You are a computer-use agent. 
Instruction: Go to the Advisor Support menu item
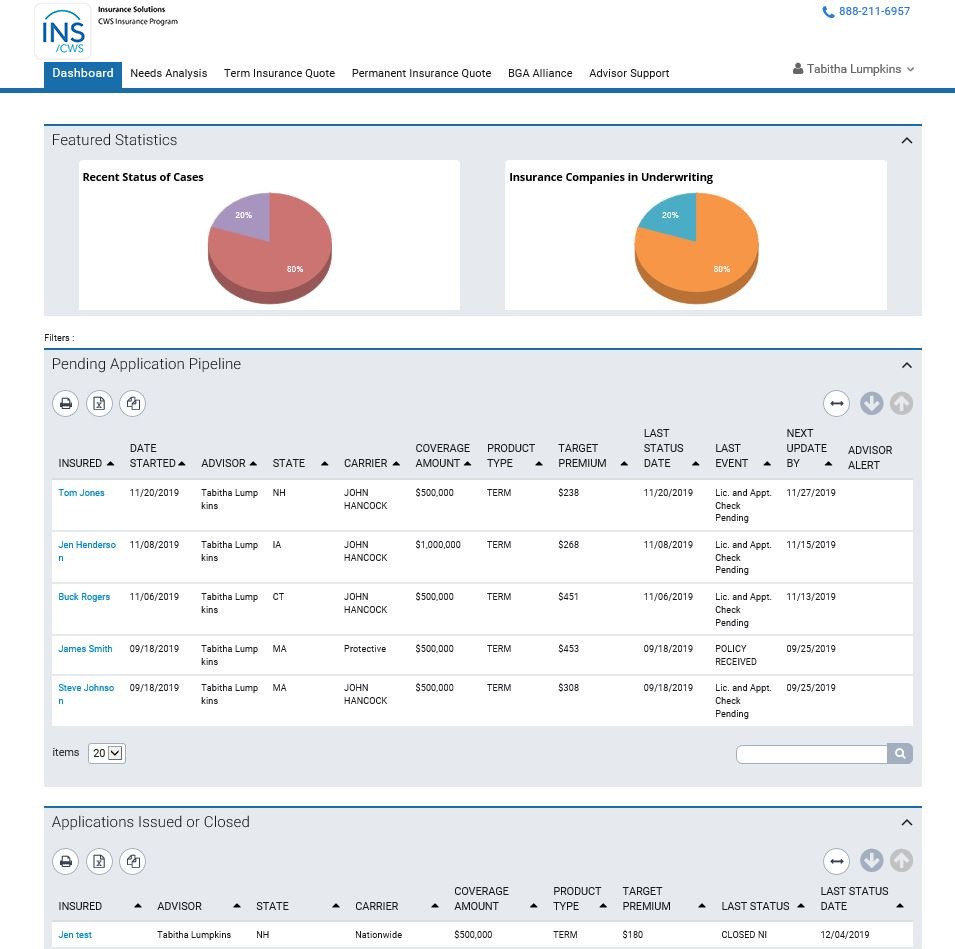click(629, 73)
